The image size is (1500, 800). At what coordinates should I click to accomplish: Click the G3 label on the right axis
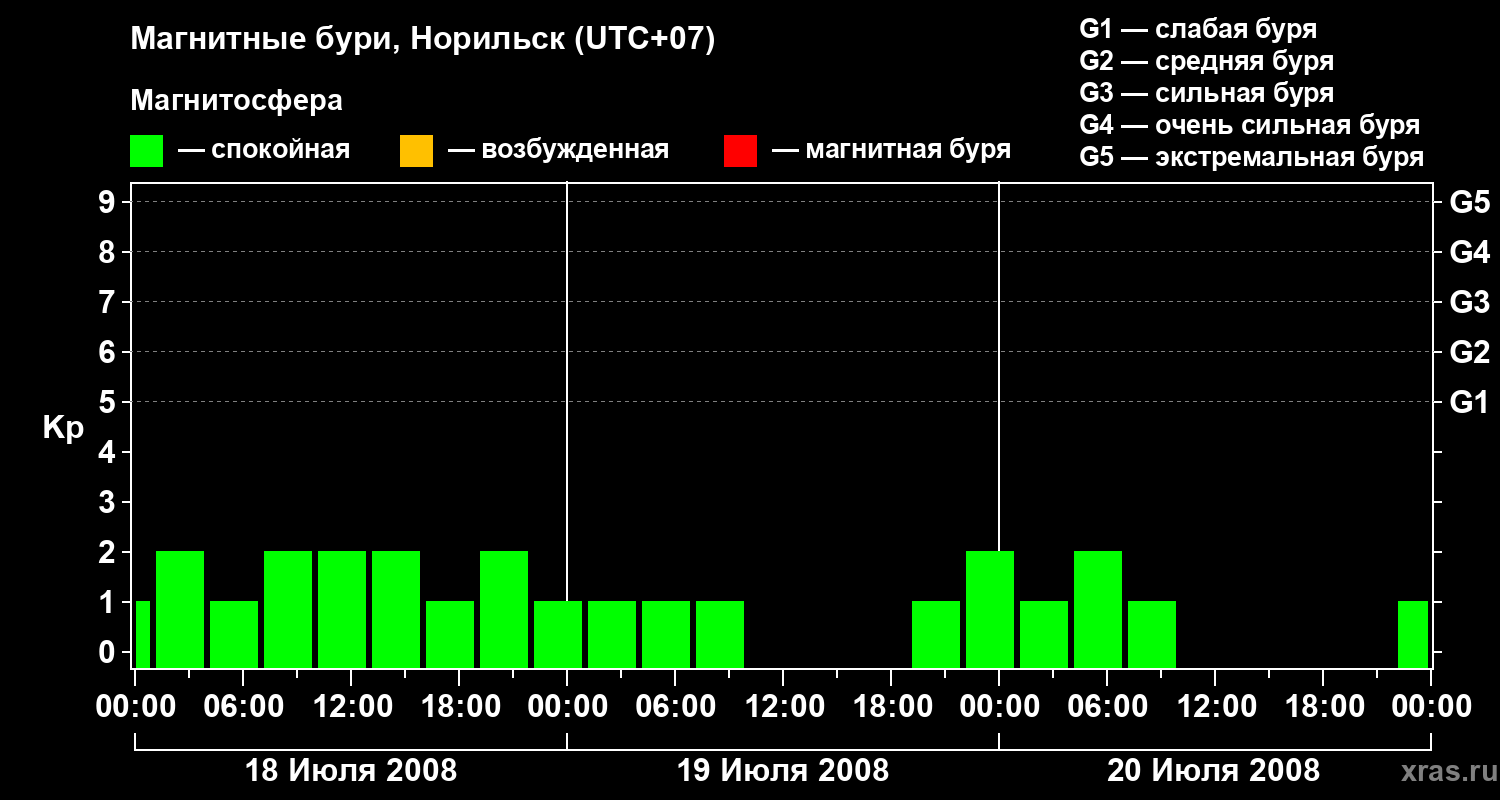[x=1470, y=302]
